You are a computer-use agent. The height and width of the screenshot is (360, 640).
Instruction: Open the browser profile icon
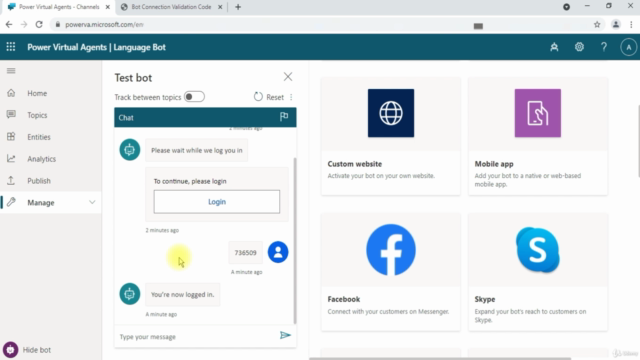[616, 24]
